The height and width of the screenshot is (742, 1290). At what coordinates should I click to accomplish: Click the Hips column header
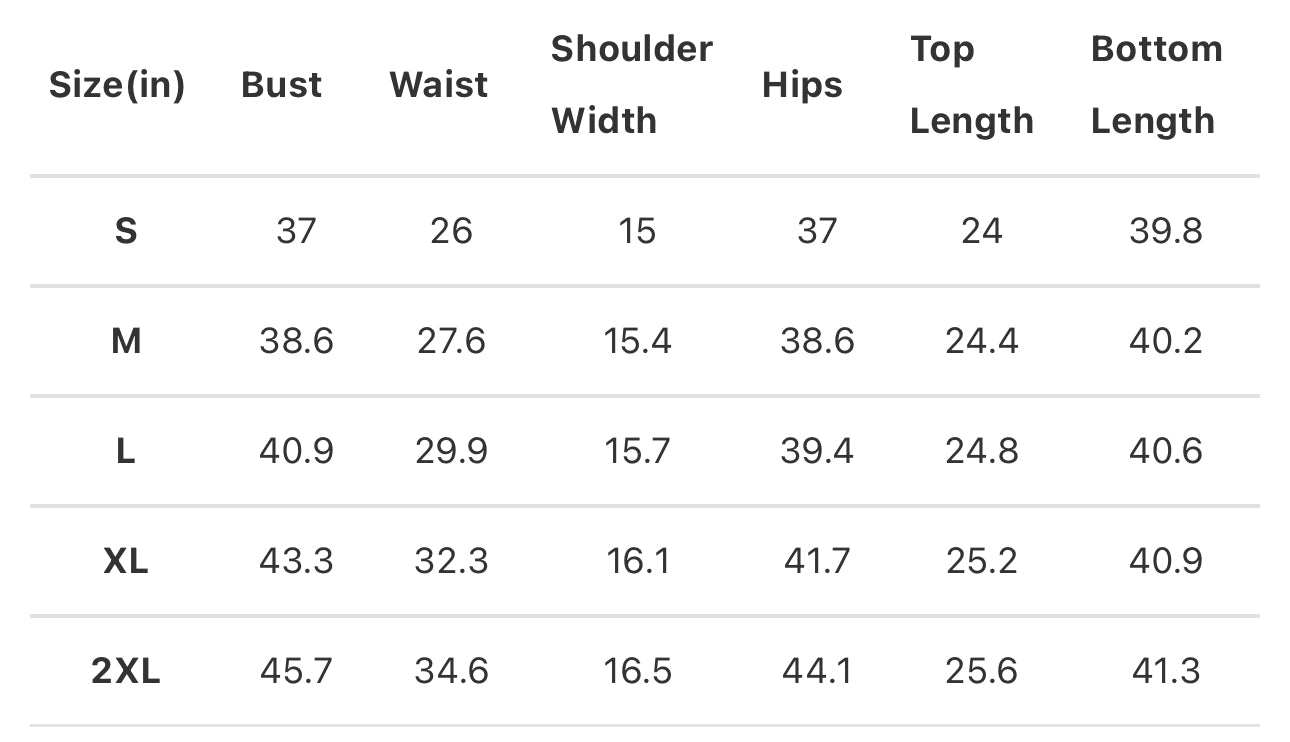pos(802,85)
